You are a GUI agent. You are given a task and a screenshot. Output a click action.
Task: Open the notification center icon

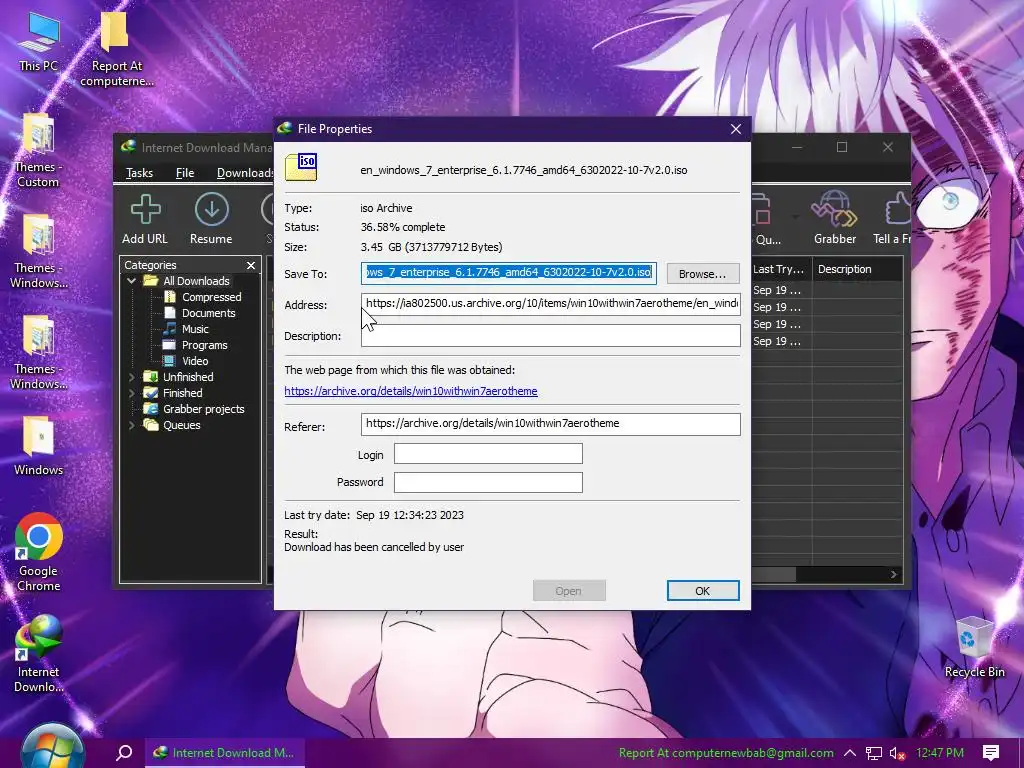click(x=991, y=753)
